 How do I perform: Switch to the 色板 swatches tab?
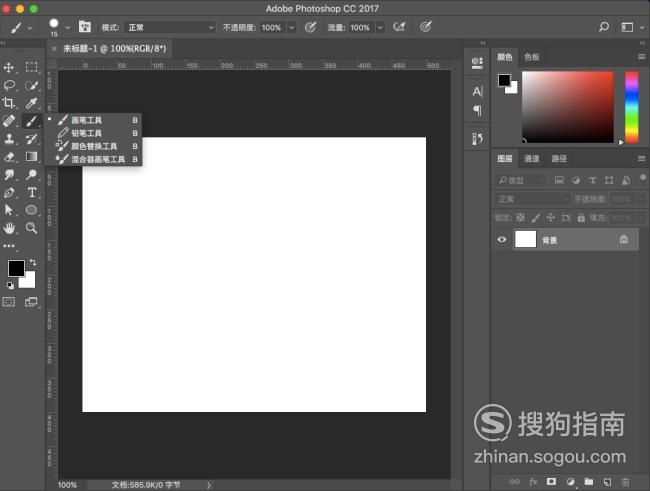531,57
